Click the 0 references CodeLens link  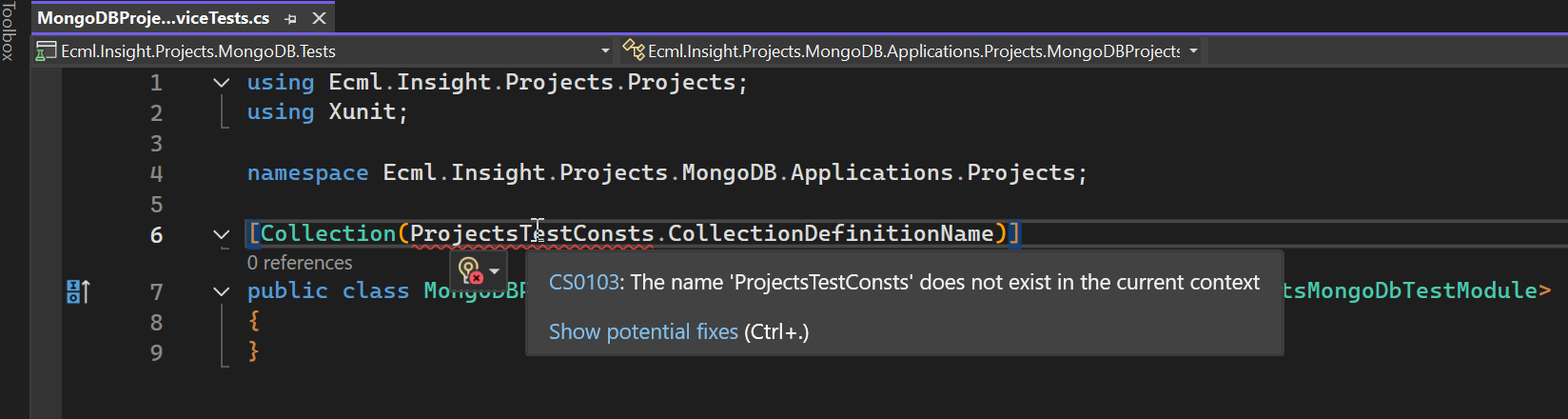300,263
